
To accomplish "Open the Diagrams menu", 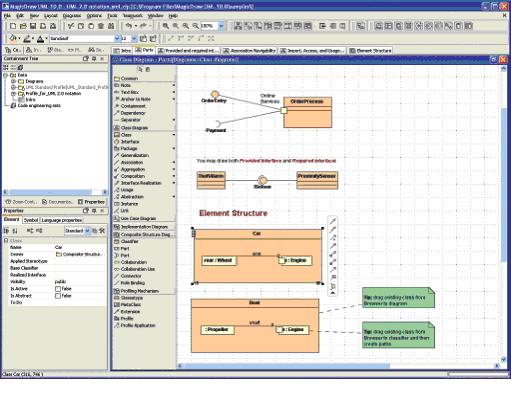I will [72, 16].
